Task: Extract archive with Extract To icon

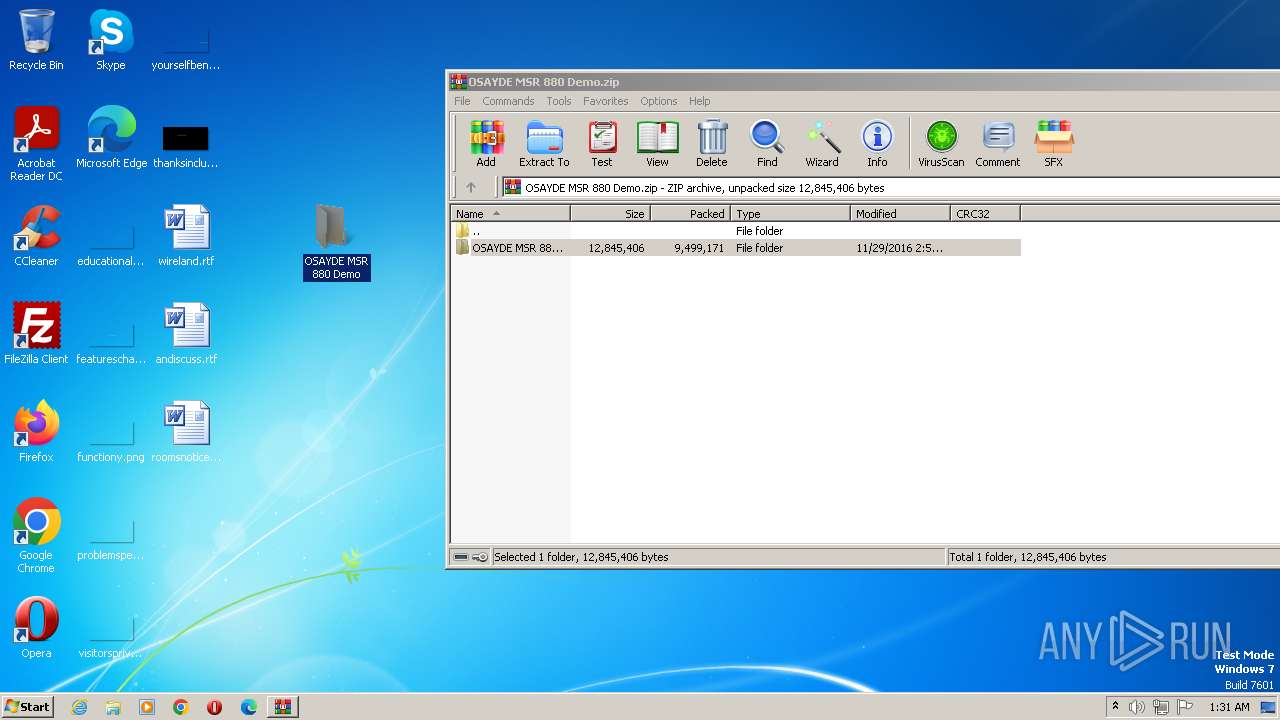Action: coord(544,144)
